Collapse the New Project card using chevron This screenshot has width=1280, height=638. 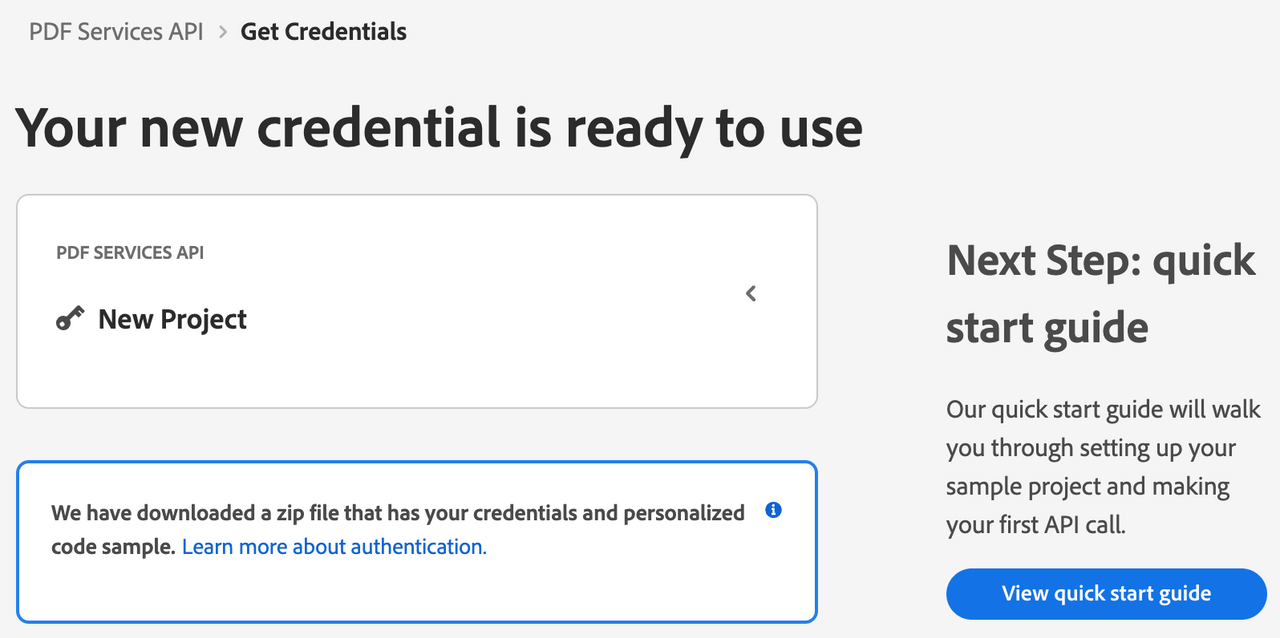tap(751, 293)
